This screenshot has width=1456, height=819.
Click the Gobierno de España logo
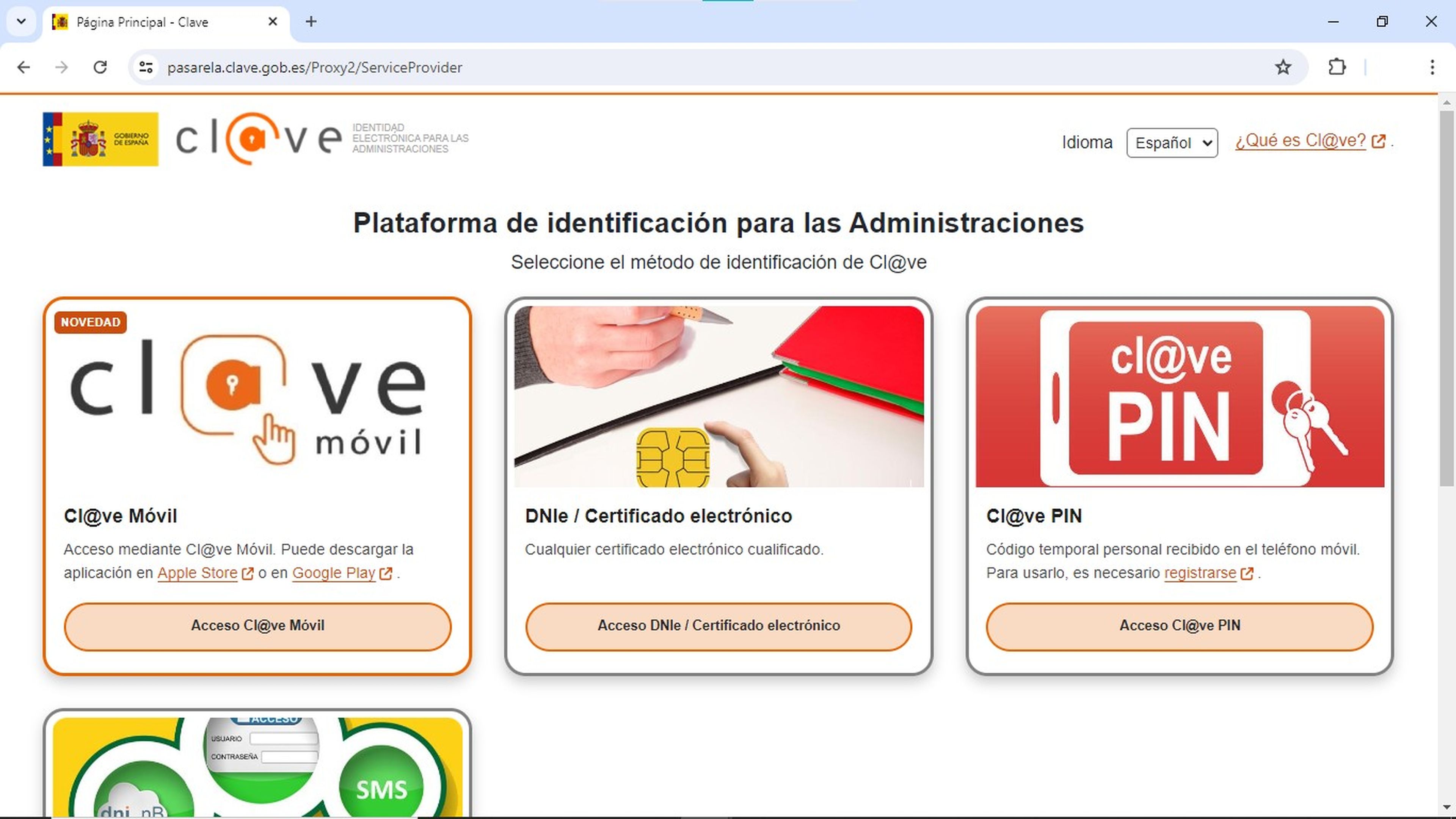click(x=100, y=139)
